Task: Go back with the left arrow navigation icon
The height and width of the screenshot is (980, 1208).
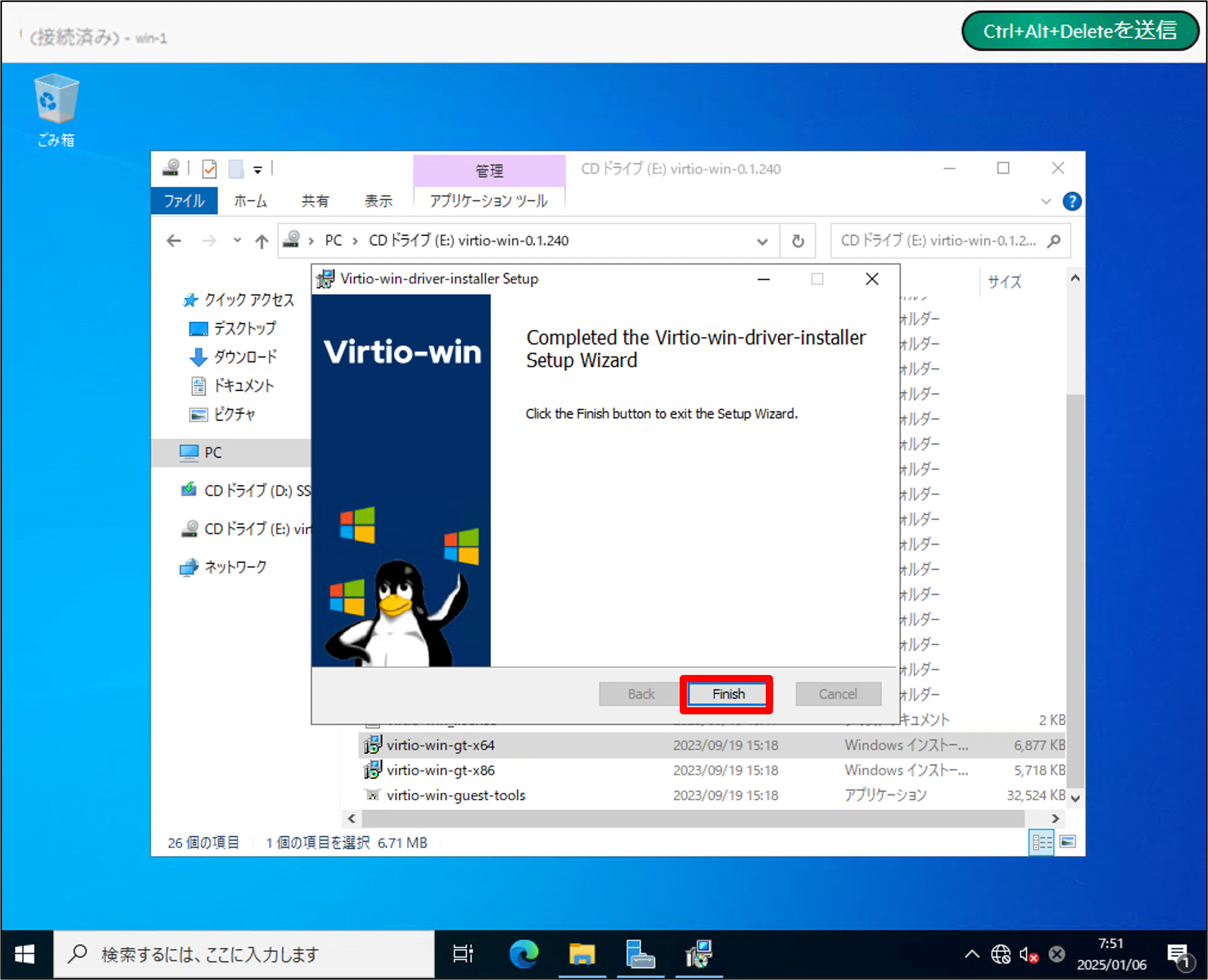Action: click(174, 241)
